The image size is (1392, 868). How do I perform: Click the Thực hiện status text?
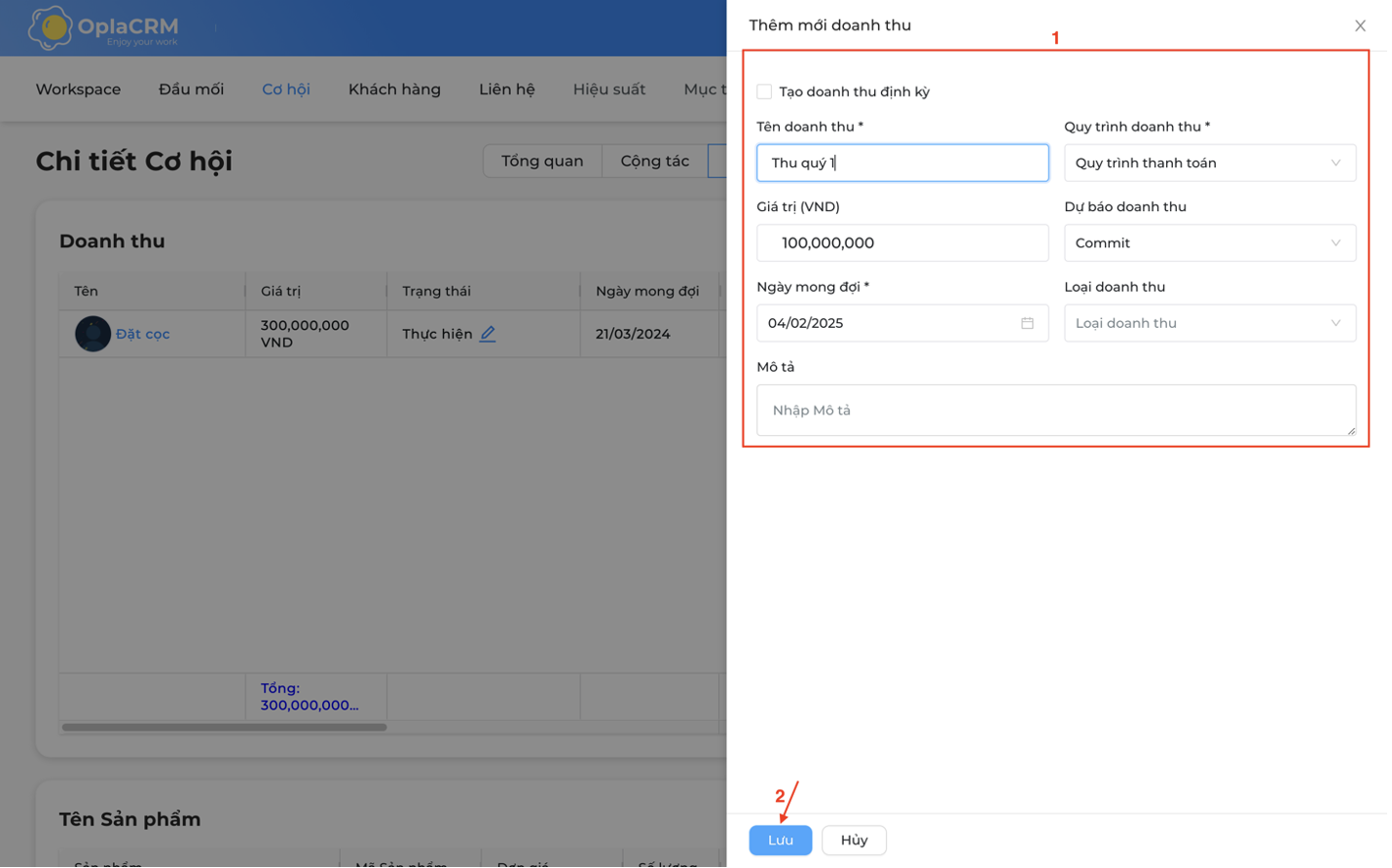tap(437, 334)
